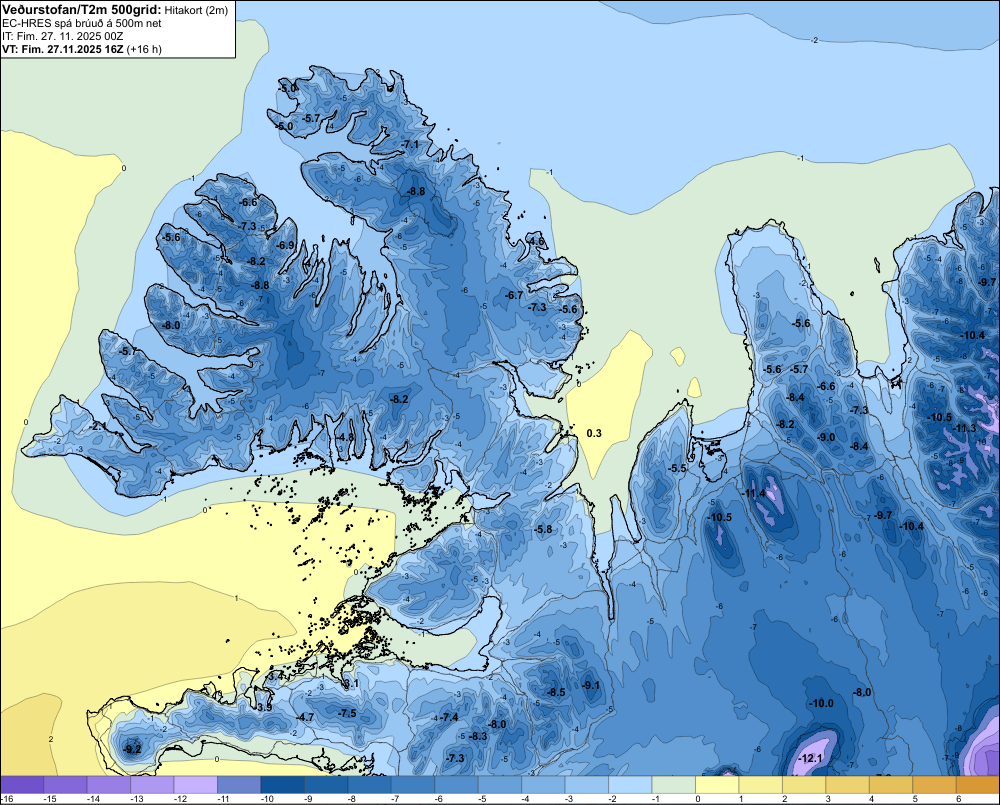Click the legend scale label -5
1000x805 pixels.
click(x=483, y=799)
